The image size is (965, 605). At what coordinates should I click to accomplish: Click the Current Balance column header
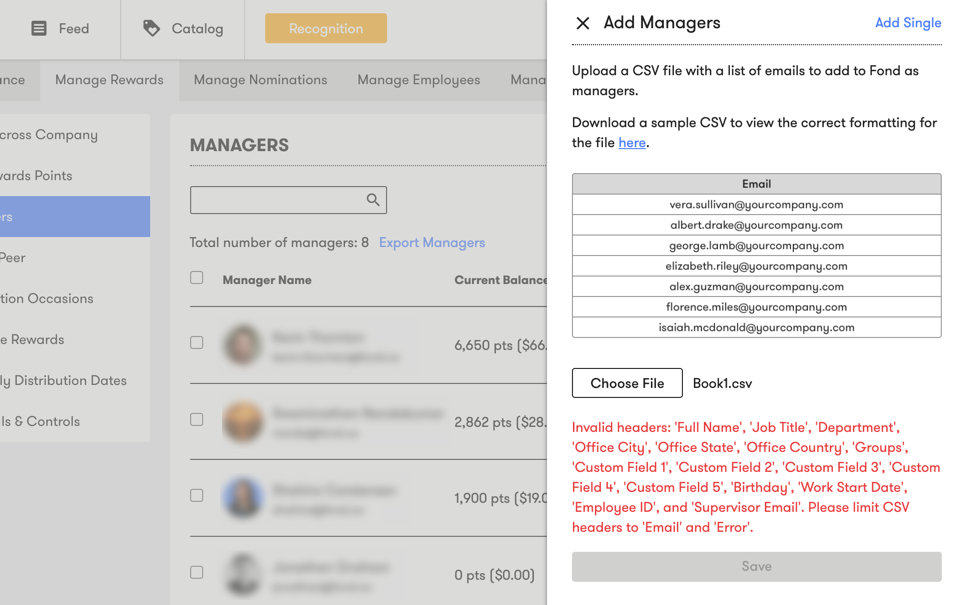500,280
